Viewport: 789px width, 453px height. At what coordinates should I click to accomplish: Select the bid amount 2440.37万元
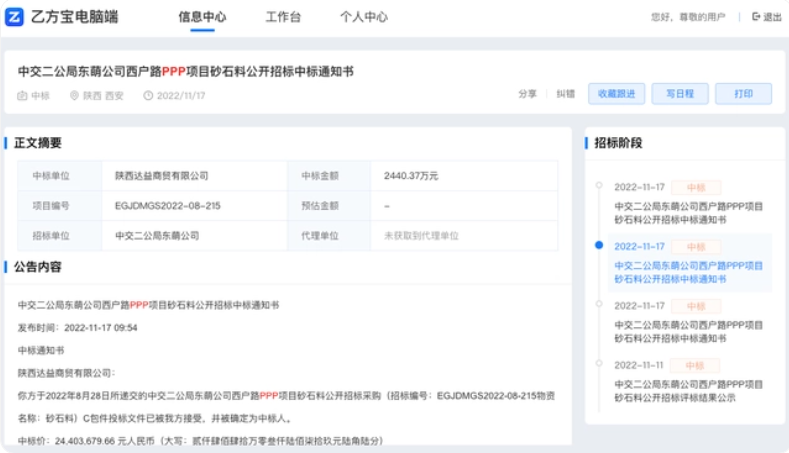pyautogui.click(x=411, y=176)
